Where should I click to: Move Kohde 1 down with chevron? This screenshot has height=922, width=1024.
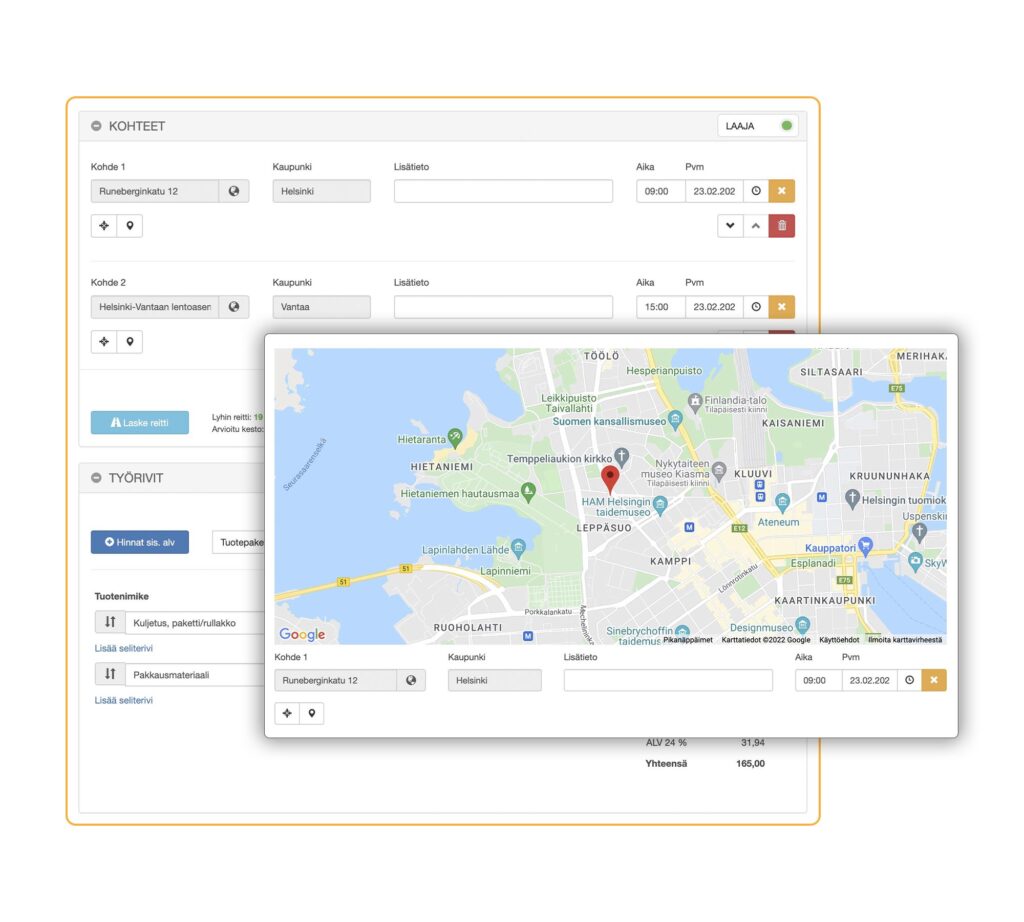(x=730, y=226)
